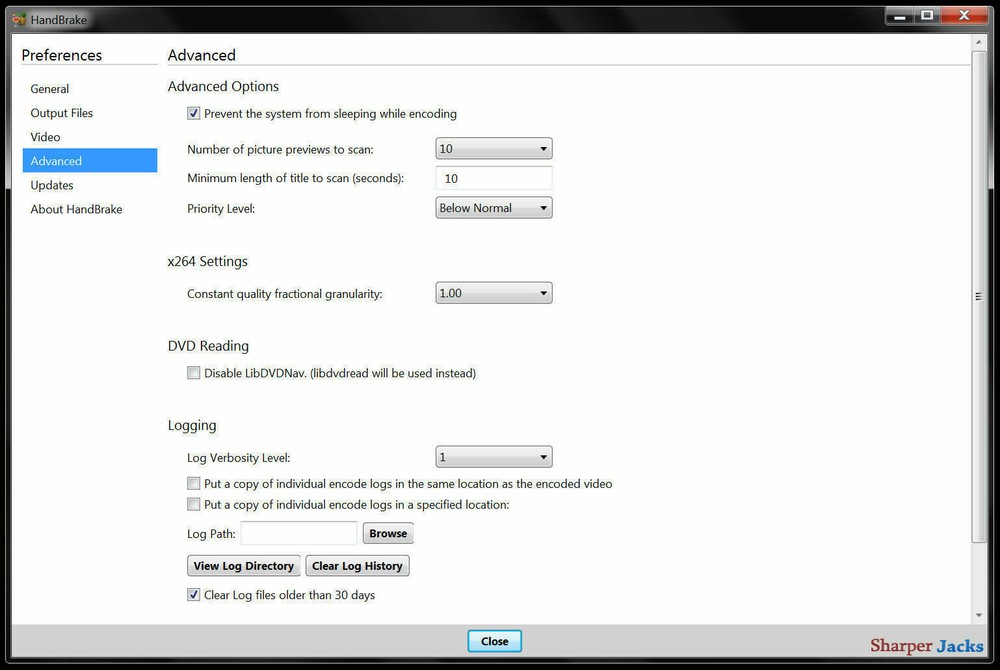The height and width of the screenshot is (670, 1000).
Task: Enable copying encode logs to a specified location
Action: pyautogui.click(x=194, y=504)
